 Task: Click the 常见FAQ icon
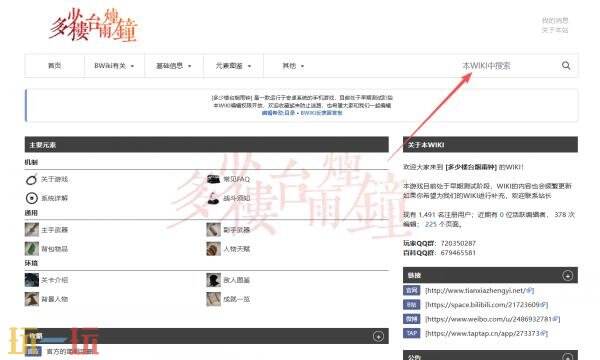coord(213,179)
